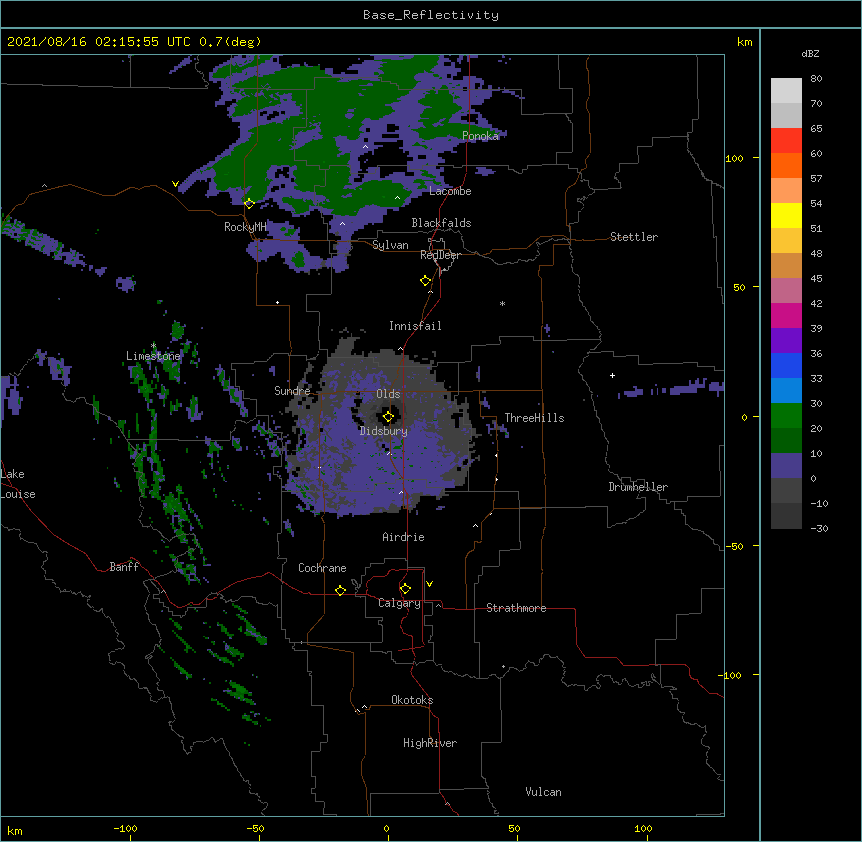Click the Airdrie city label

coord(403,537)
